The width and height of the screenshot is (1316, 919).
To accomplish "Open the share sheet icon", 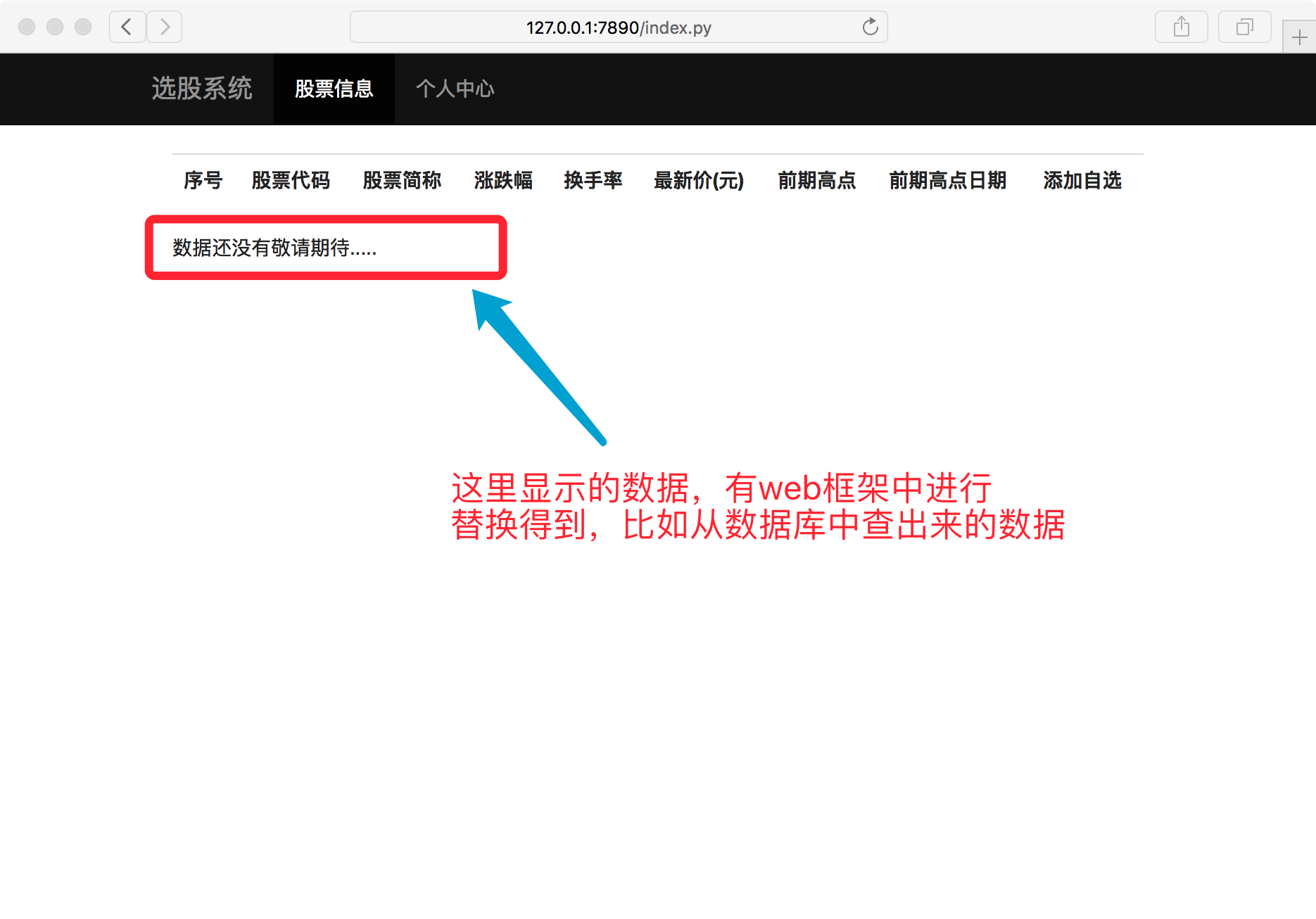I will 1181,27.
